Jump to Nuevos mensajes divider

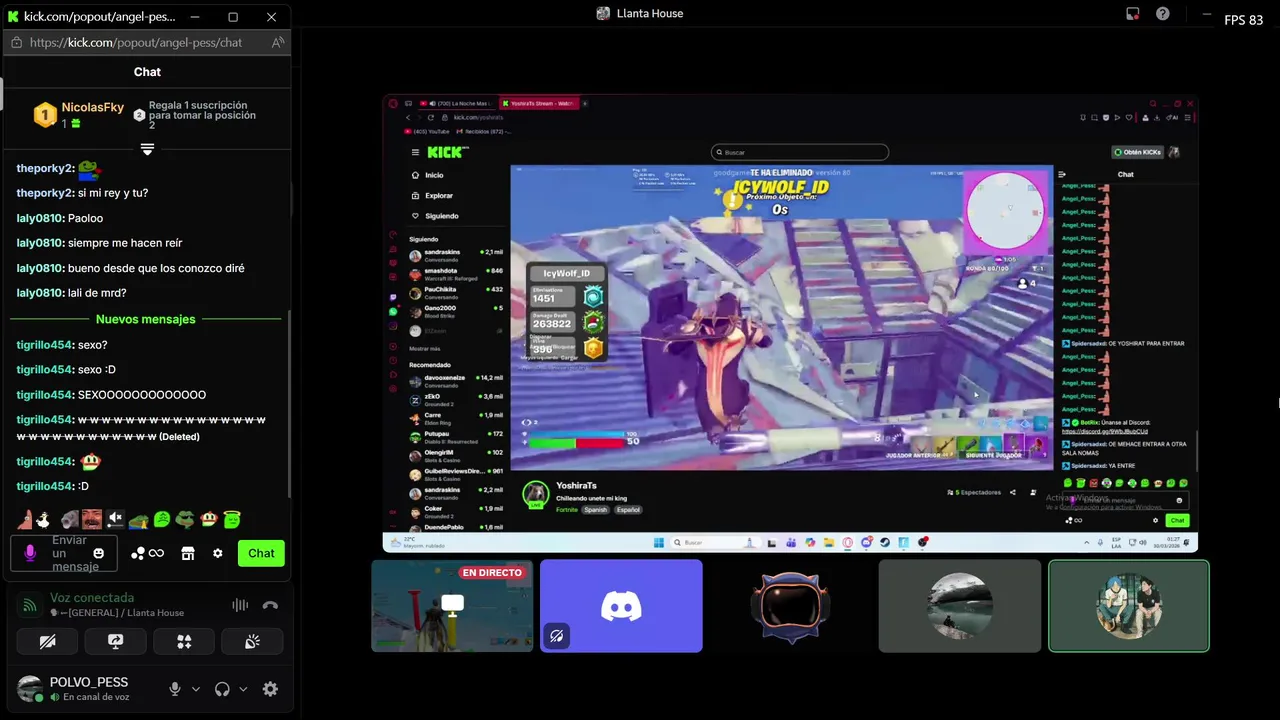[146, 319]
